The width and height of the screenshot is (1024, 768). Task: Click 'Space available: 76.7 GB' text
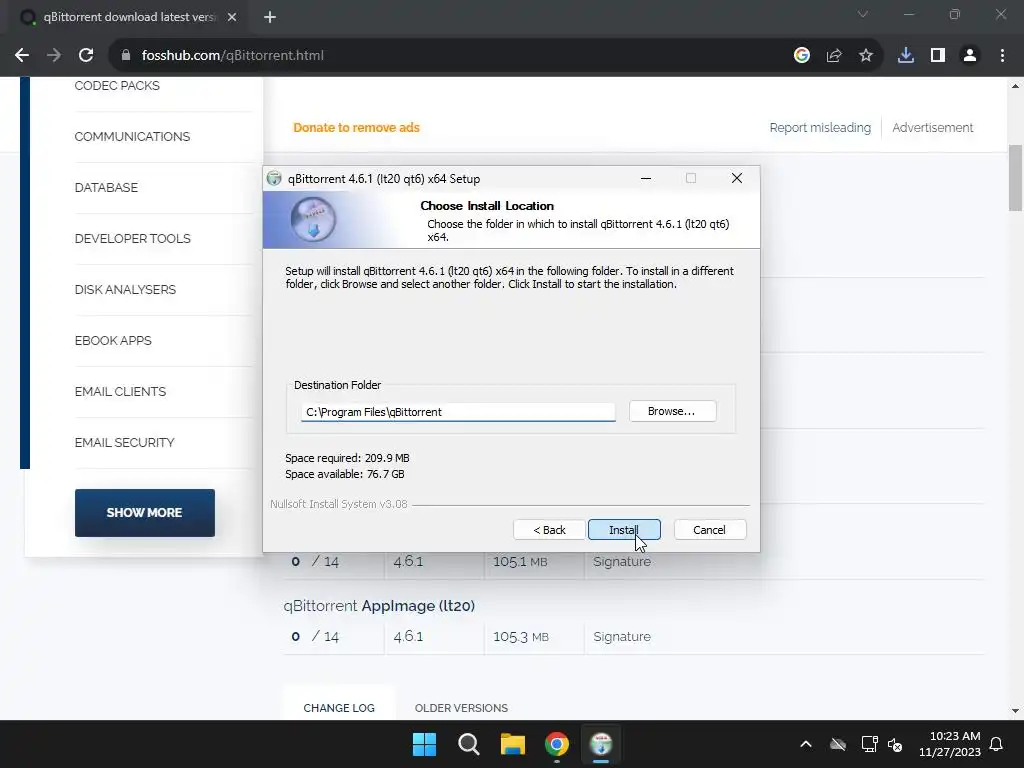tap(345, 474)
